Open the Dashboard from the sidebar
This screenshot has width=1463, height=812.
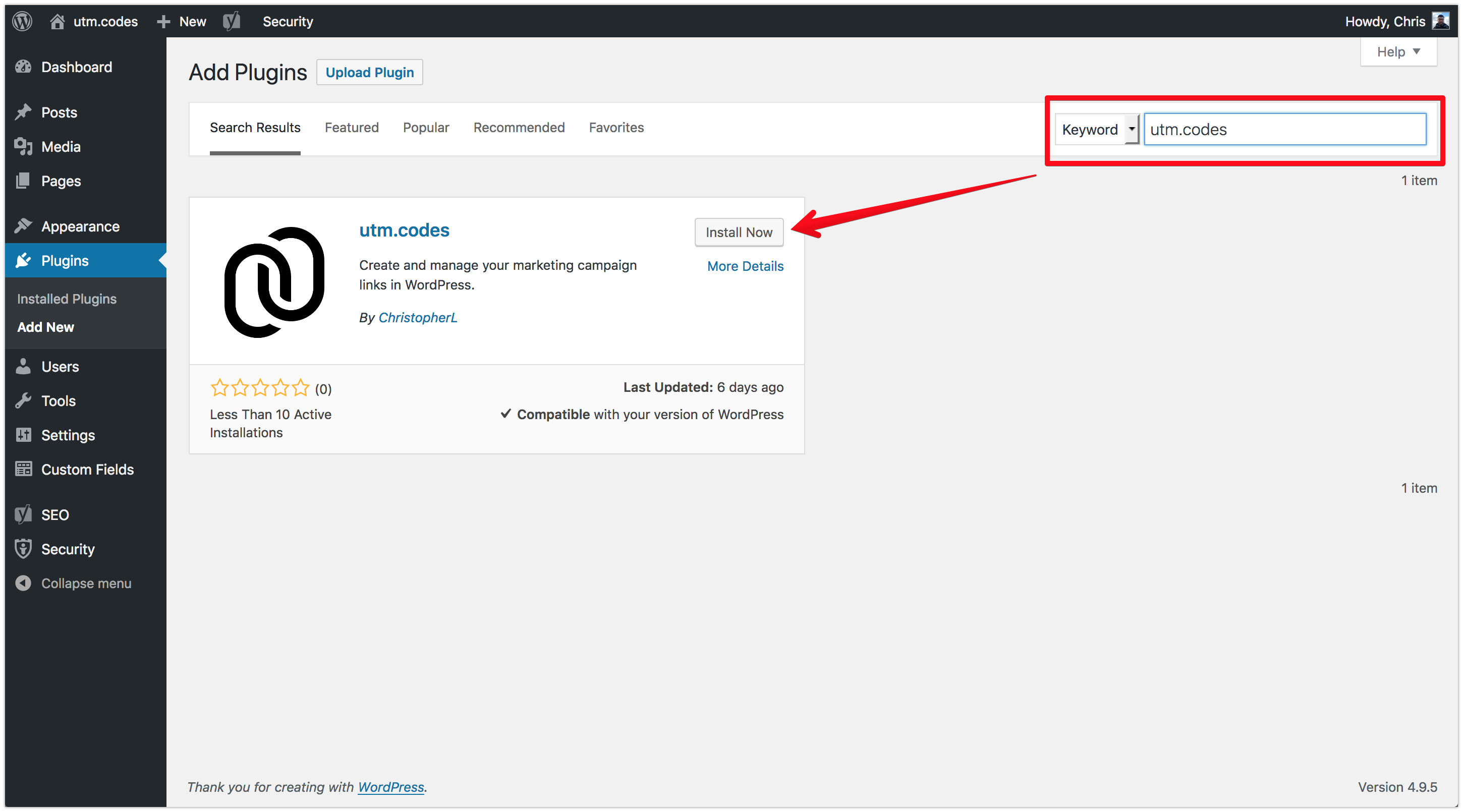click(x=23, y=67)
